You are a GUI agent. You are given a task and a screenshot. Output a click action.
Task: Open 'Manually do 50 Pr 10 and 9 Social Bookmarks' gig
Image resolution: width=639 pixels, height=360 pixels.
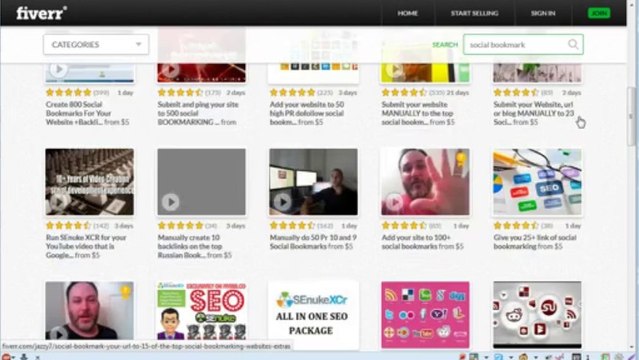tap(313, 242)
